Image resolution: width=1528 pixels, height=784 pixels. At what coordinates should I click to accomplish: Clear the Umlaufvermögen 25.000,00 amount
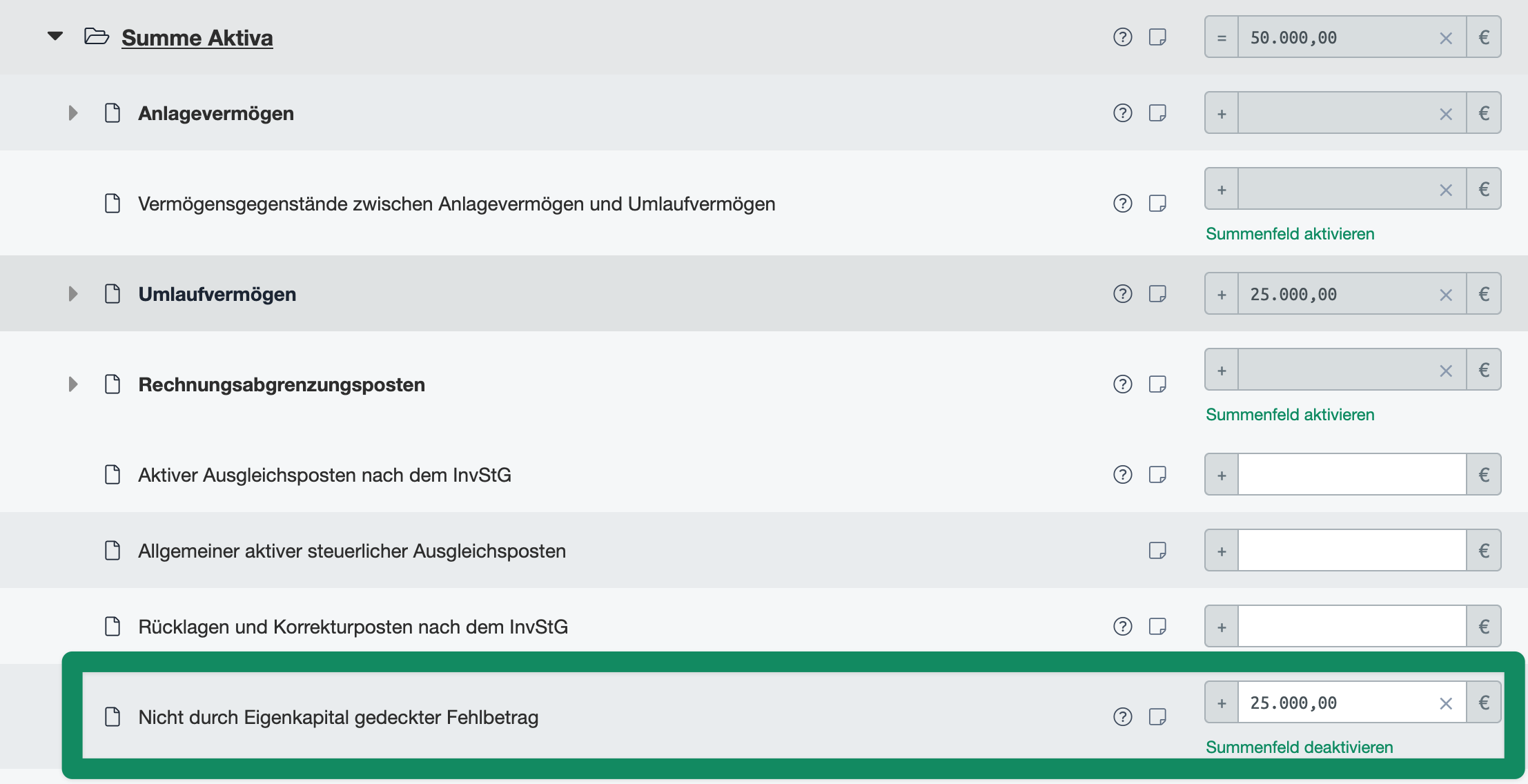(x=1446, y=295)
